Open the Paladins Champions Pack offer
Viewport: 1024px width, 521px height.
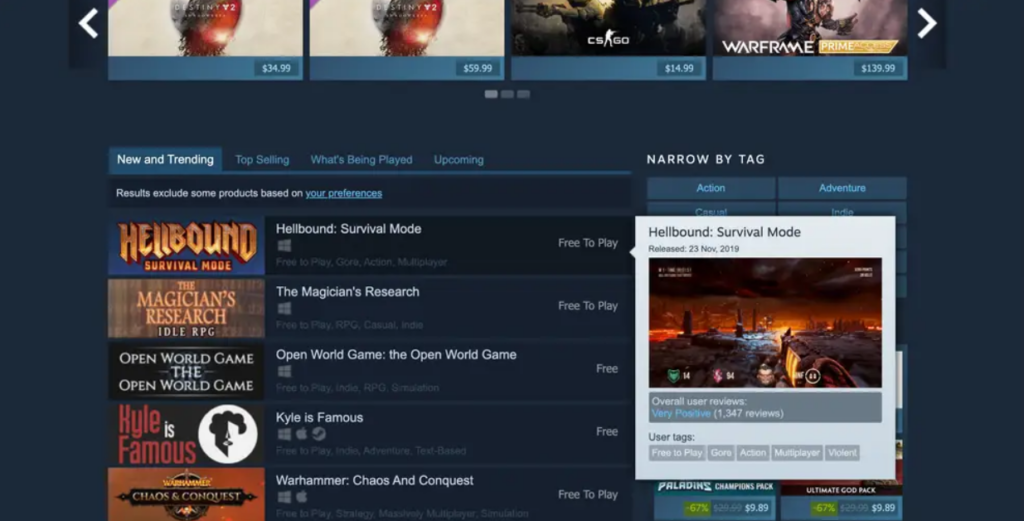coord(715,500)
